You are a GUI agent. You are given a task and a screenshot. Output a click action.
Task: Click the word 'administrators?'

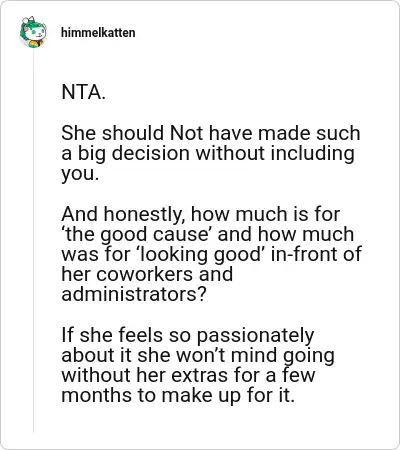coord(134,294)
